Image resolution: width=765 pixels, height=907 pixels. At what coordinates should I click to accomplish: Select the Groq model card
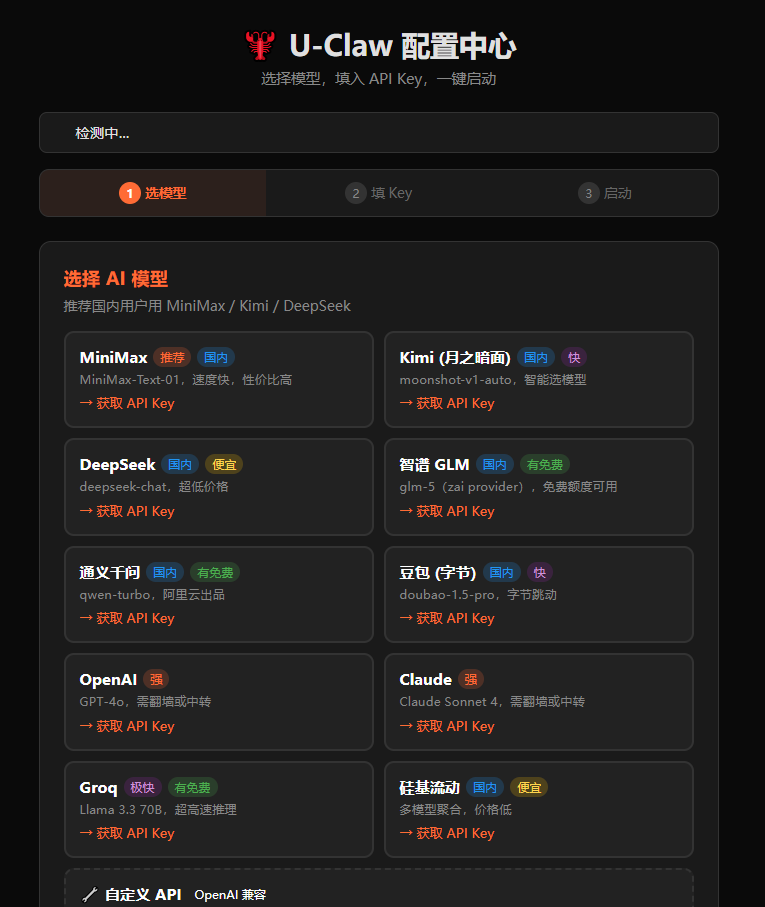(219, 809)
